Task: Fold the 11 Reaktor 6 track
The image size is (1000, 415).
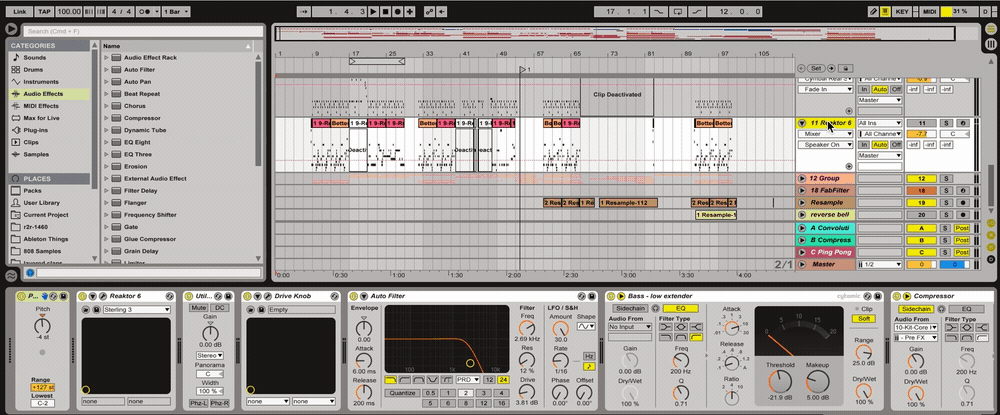Action: pyautogui.click(x=802, y=123)
